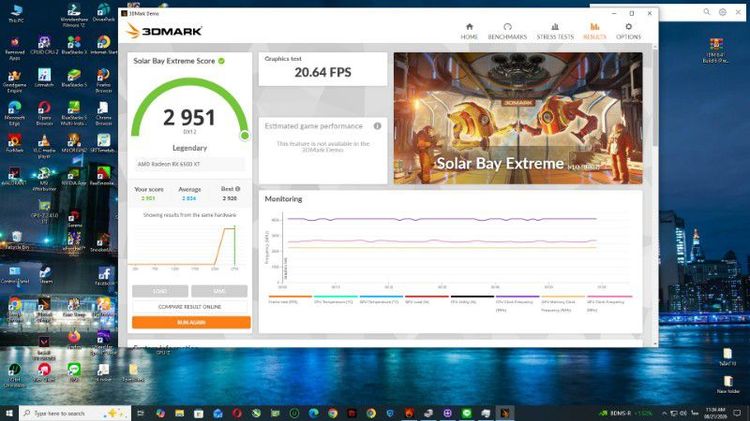Select the green LINE desktop icon
Screen dimensions: 750x421
pyautogui.click(x=74, y=372)
